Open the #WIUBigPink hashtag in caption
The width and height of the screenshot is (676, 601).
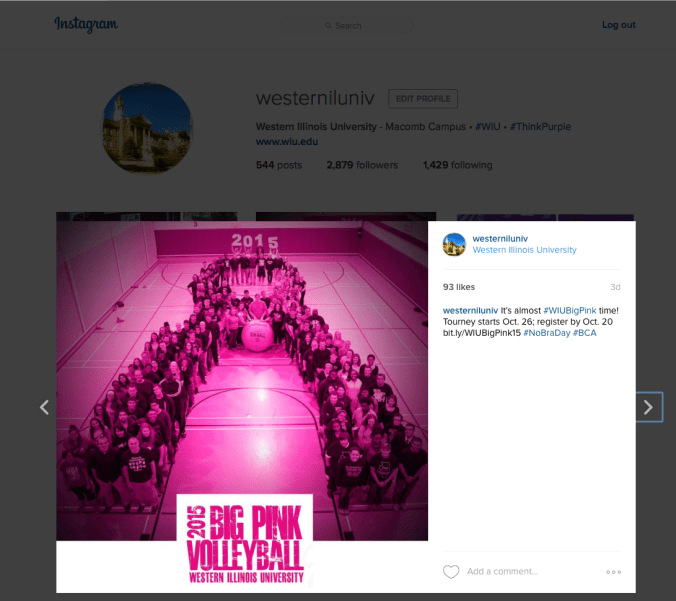(570, 310)
